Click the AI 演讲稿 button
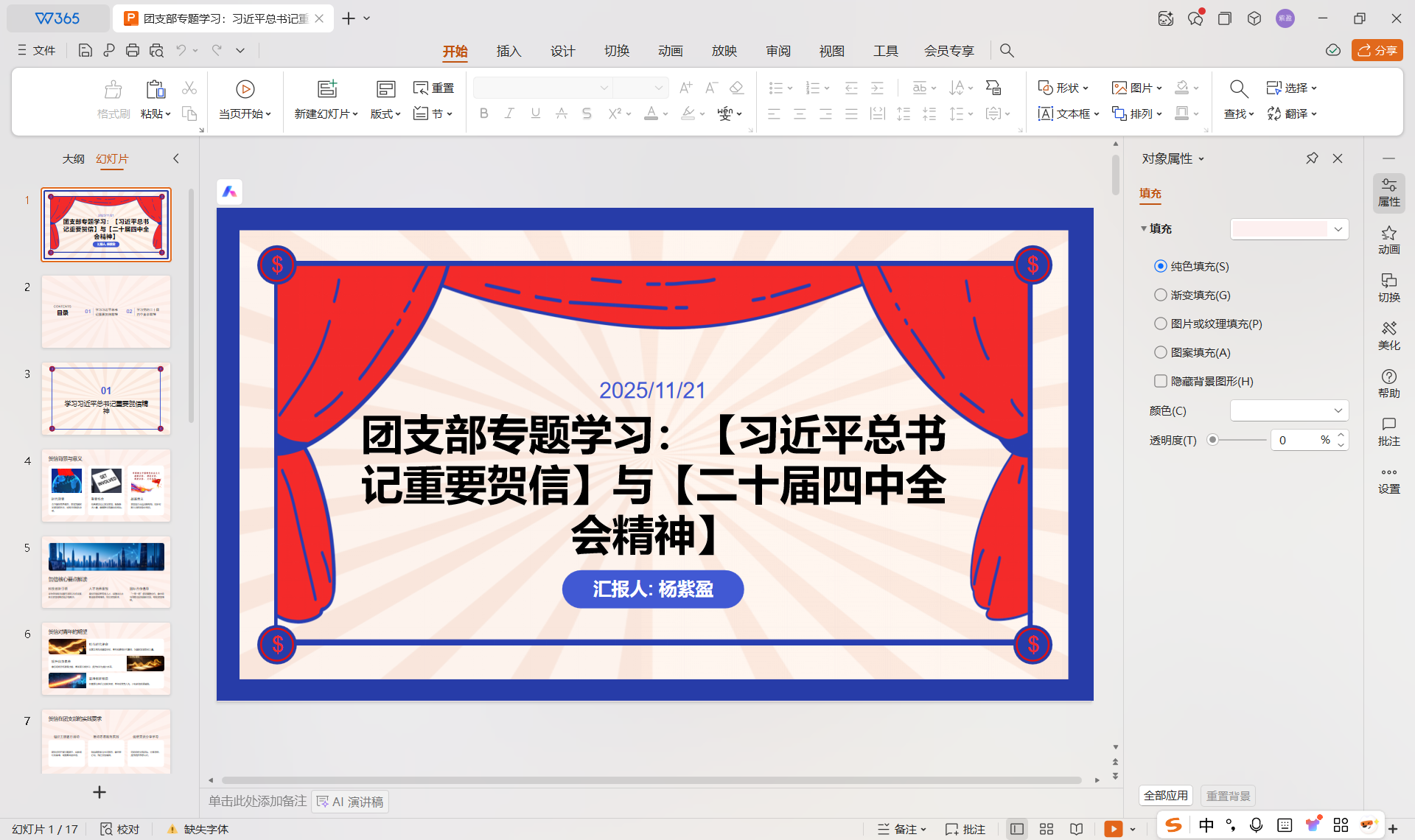The image size is (1415, 840). click(350, 802)
